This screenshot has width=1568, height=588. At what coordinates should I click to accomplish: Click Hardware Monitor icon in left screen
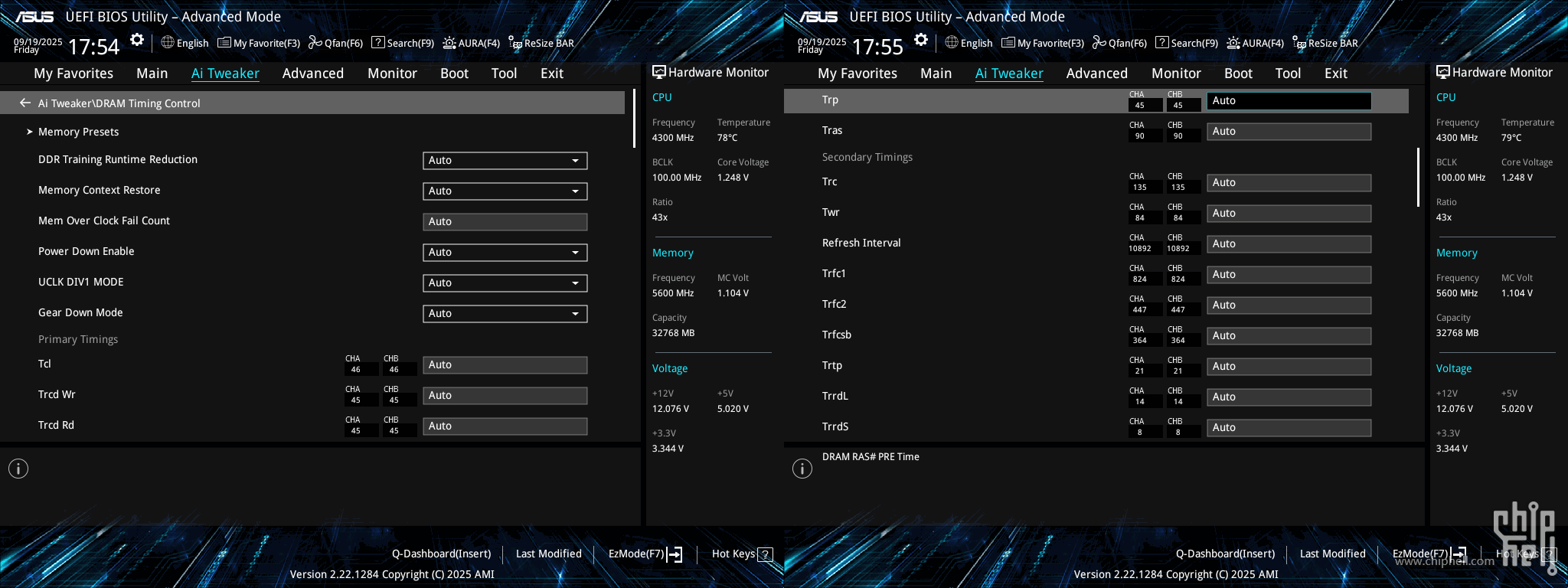pos(658,72)
